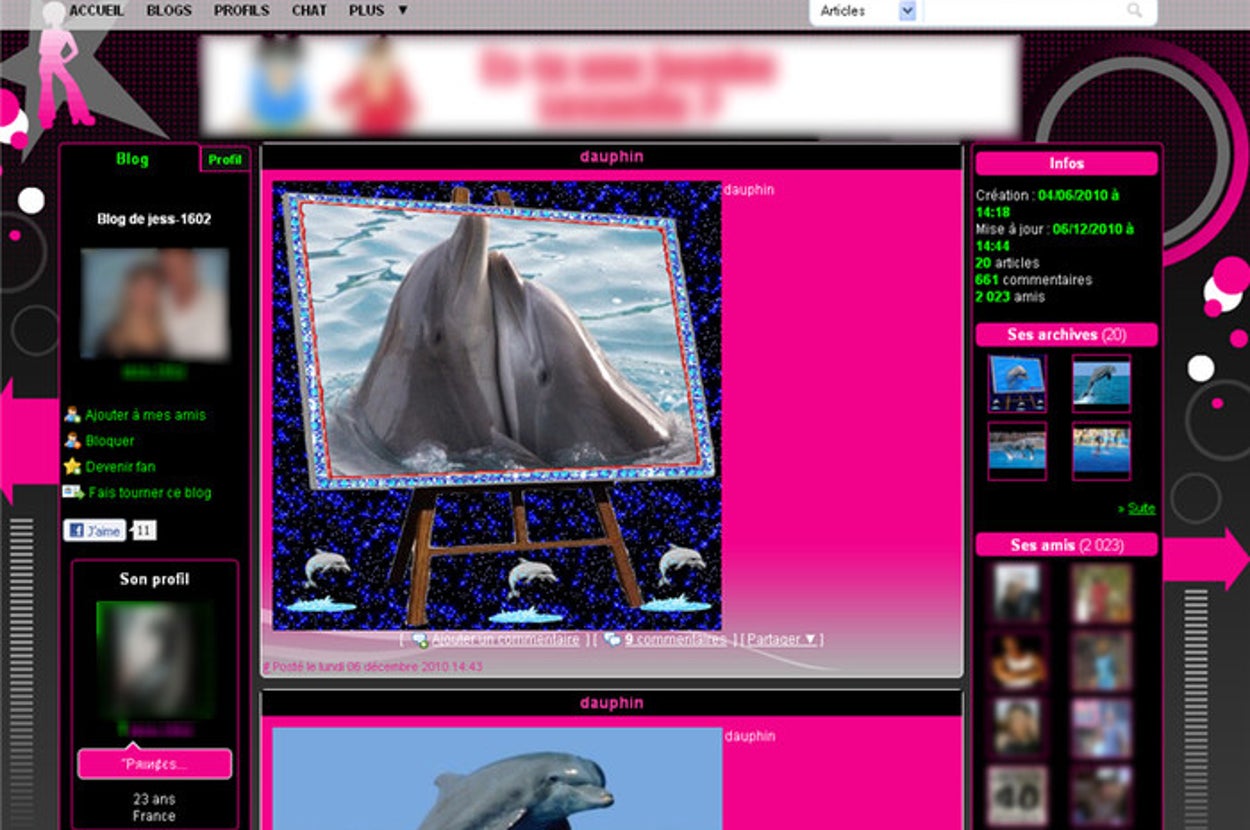
Task: Click the speech bubble icon next to 9 commentaires
Action: 612,640
